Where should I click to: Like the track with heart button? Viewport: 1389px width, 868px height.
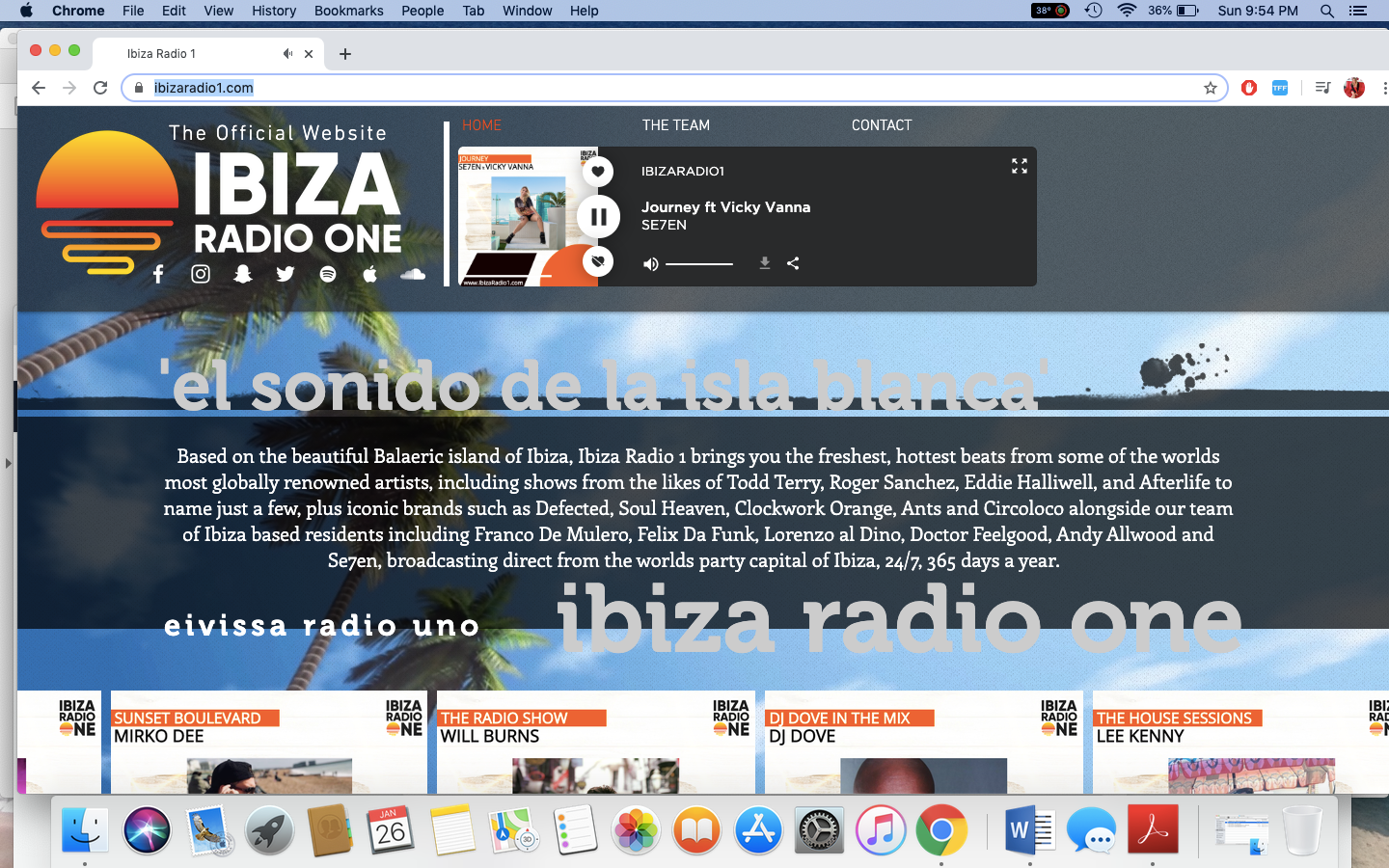(x=598, y=172)
